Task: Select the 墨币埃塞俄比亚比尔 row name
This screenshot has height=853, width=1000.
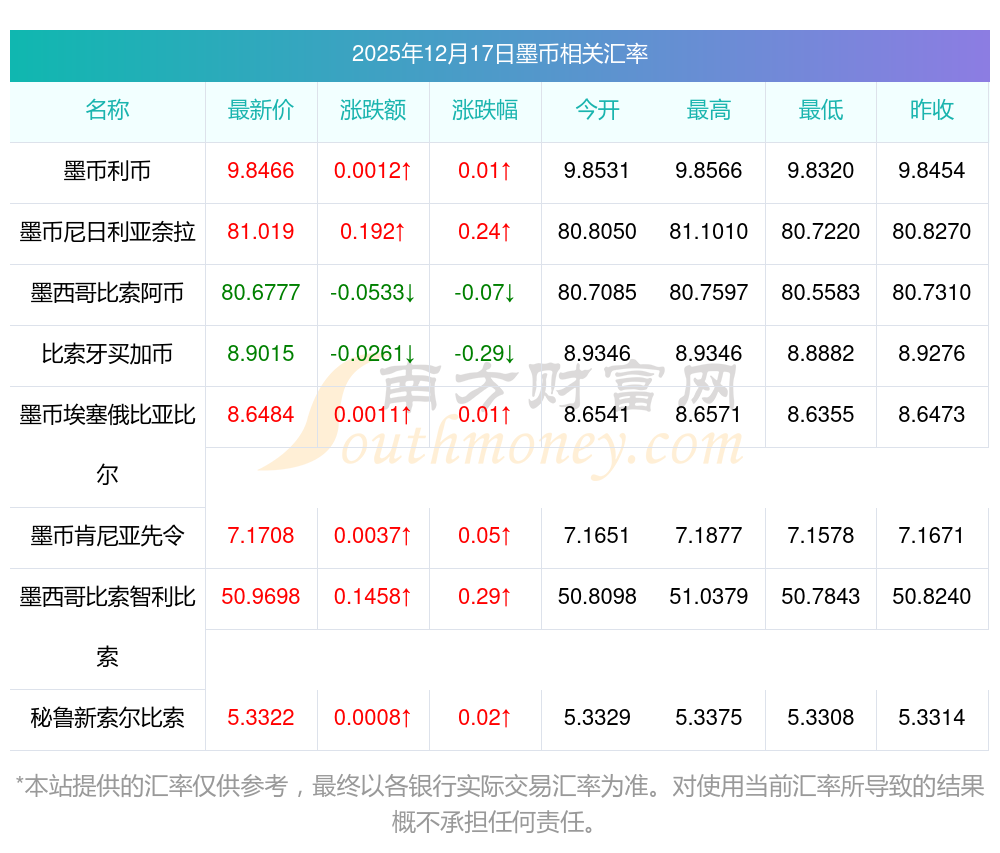Action: tap(107, 444)
